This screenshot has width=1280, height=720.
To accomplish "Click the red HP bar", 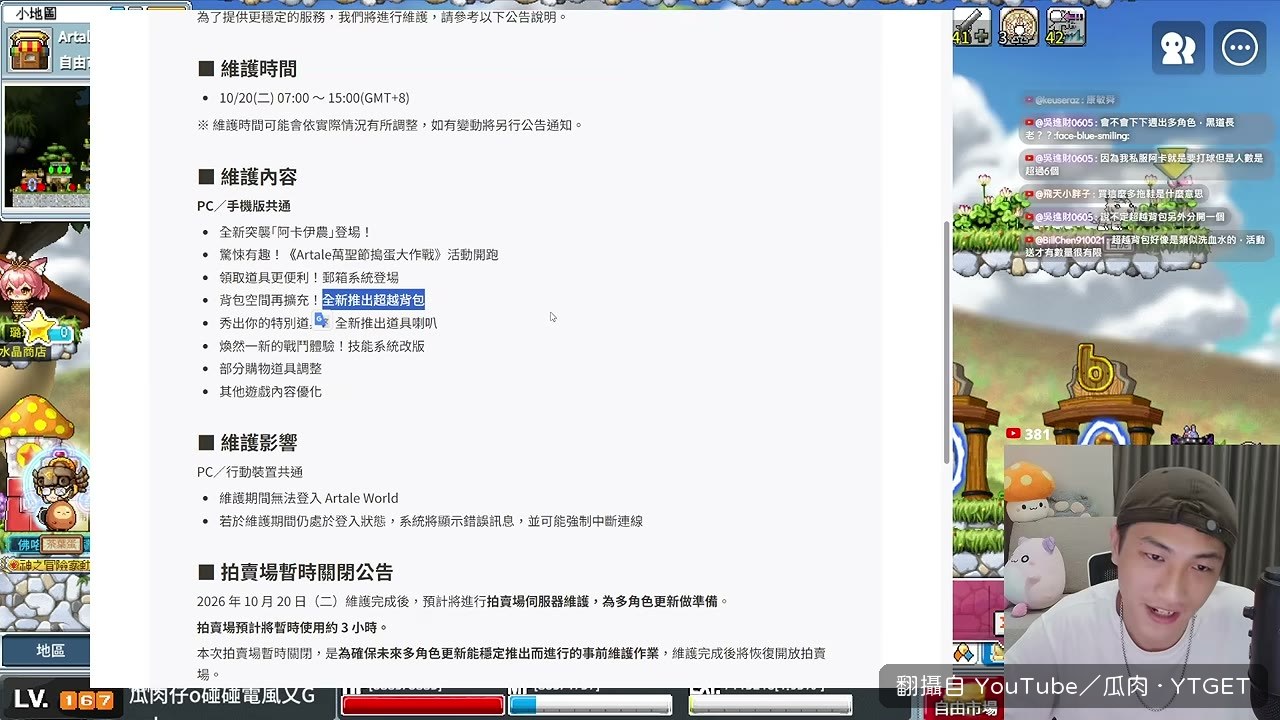I will click(423, 705).
